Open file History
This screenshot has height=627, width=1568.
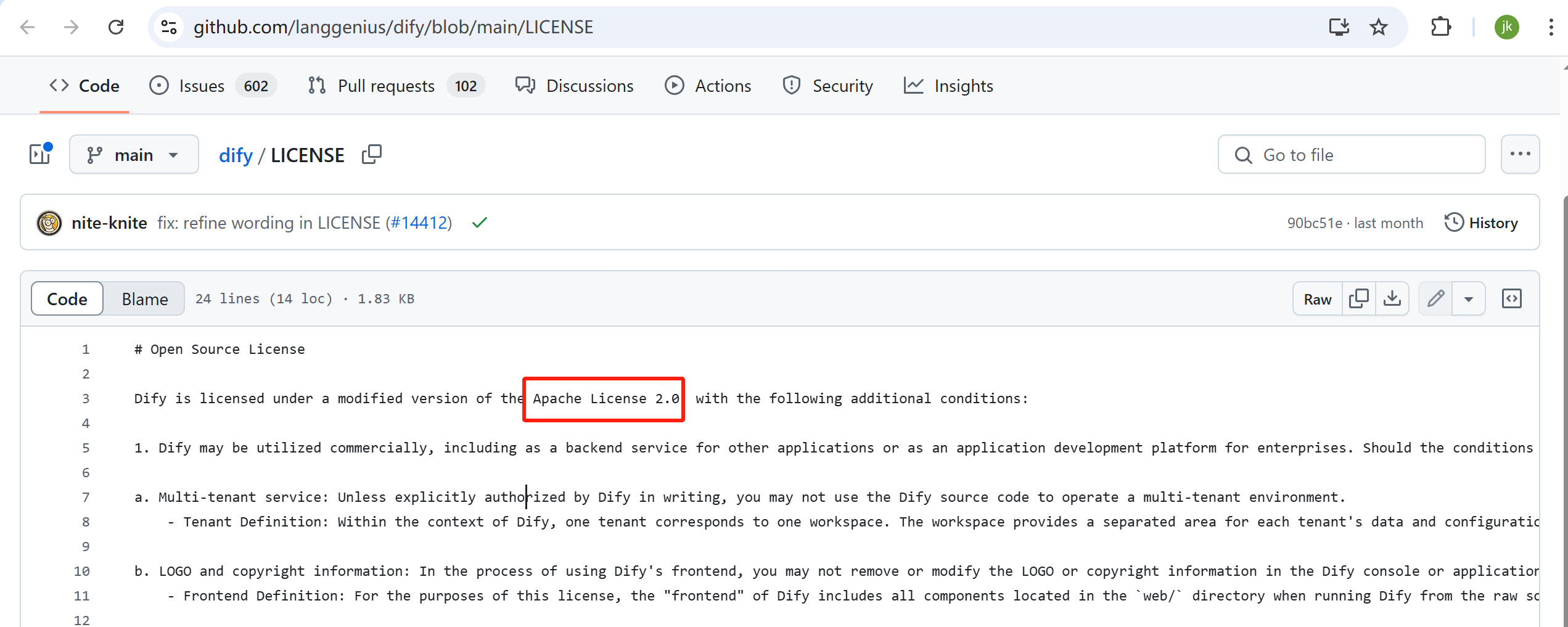(x=1481, y=223)
